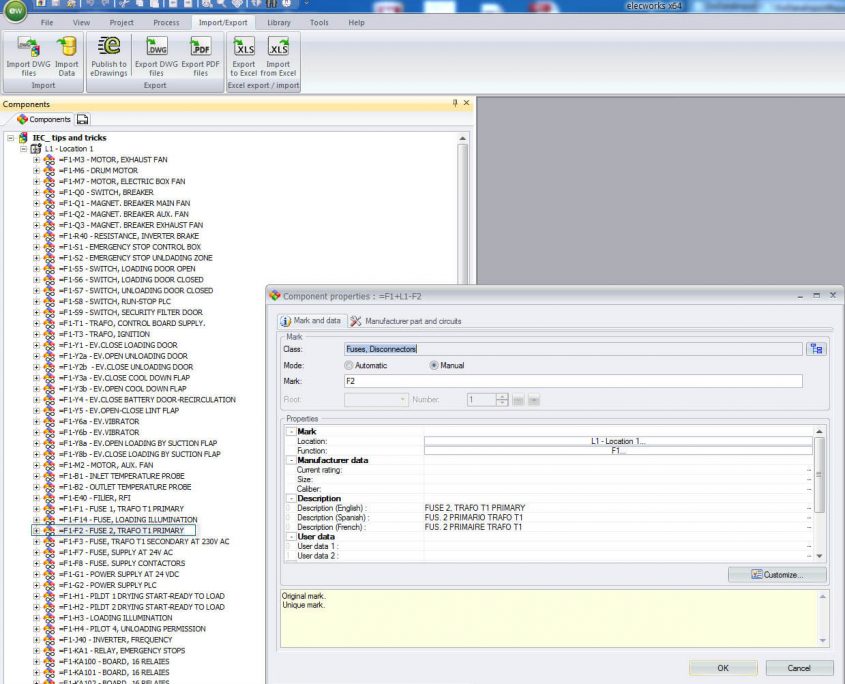Click Import from Excel icon
The width and height of the screenshot is (845, 684).
(x=278, y=47)
